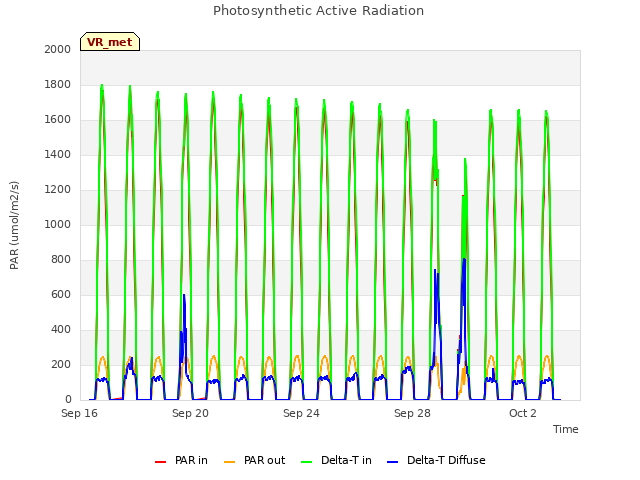
Task: Click the 200 y-axis tick label
Action: tap(61, 364)
